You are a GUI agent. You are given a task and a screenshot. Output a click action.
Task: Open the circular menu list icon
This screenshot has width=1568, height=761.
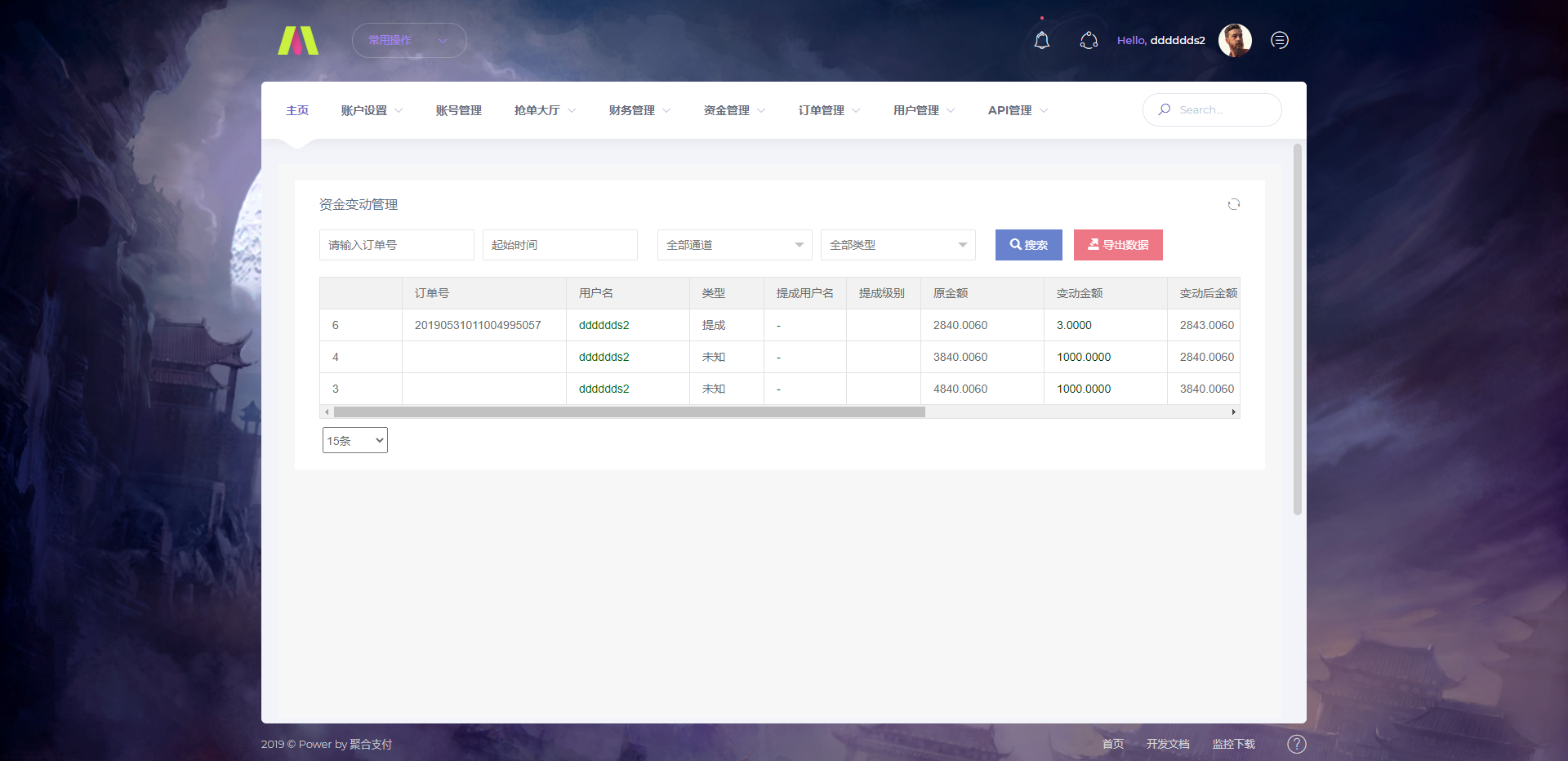pyautogui.click(x=1280, y=40)
